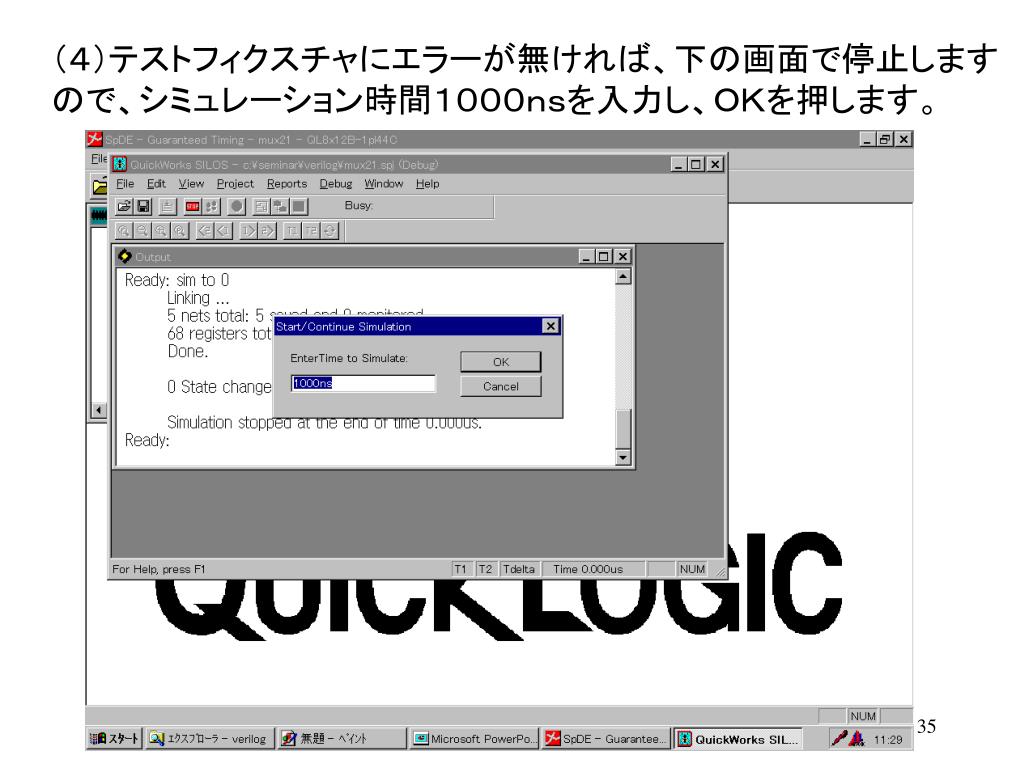This screenshot has height=768, width=1024.
Task: Click the refresh arrows toolbar icon
Action: (330, 231)
